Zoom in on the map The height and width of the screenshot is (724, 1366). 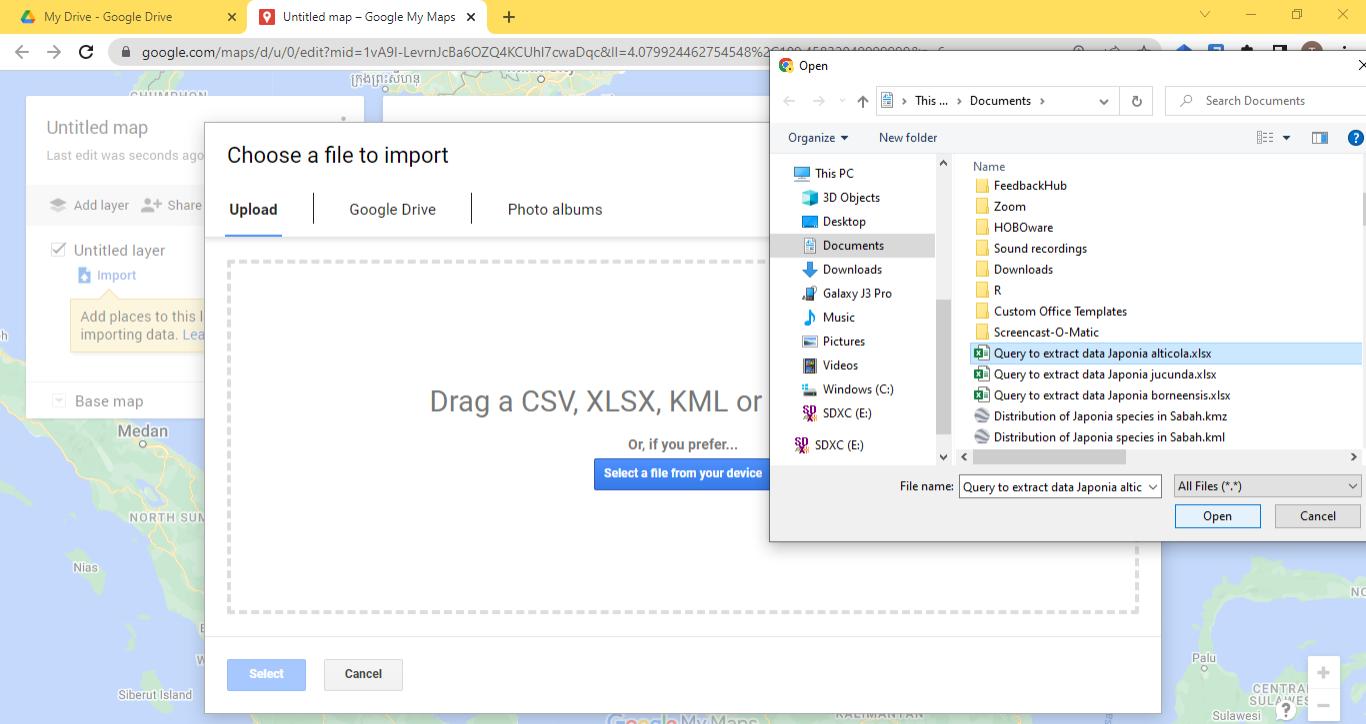[1323, 673]
